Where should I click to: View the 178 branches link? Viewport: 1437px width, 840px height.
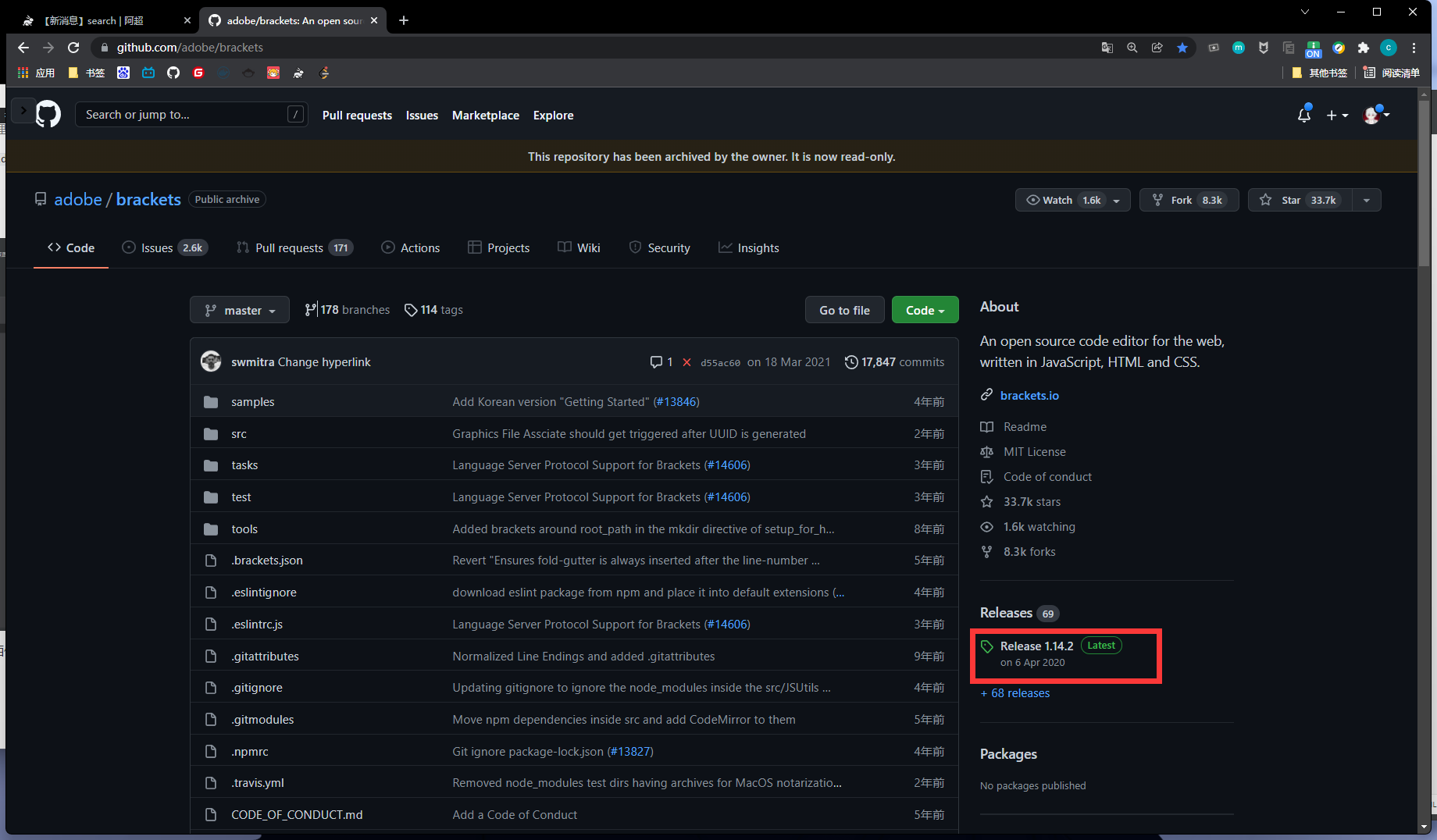(348, 310)
